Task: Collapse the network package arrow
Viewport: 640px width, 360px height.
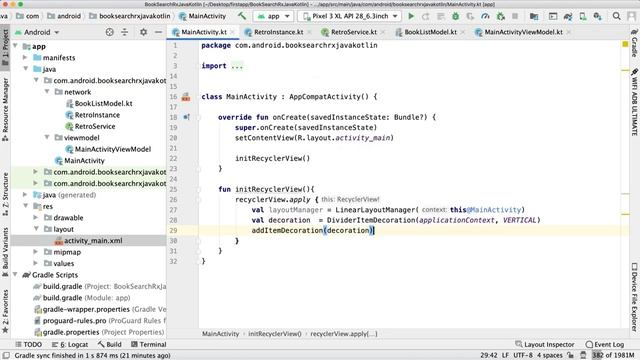Action: [x=47, y=92]
